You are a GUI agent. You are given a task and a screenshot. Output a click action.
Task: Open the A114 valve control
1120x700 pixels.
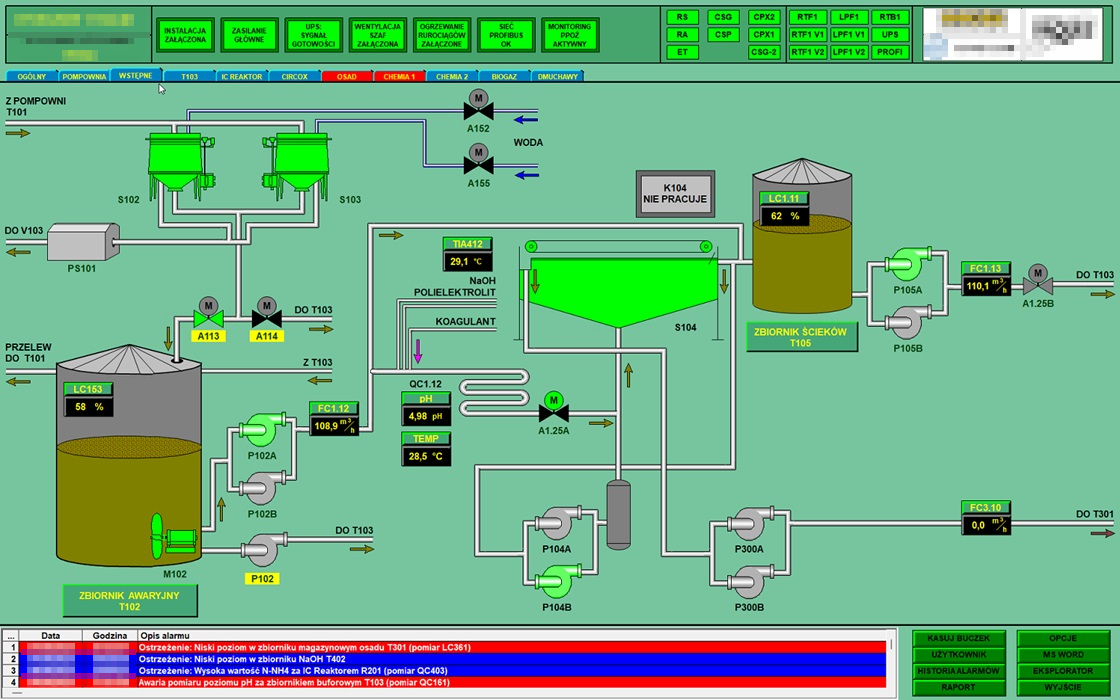pyautogui.click(x=266, y=318)
